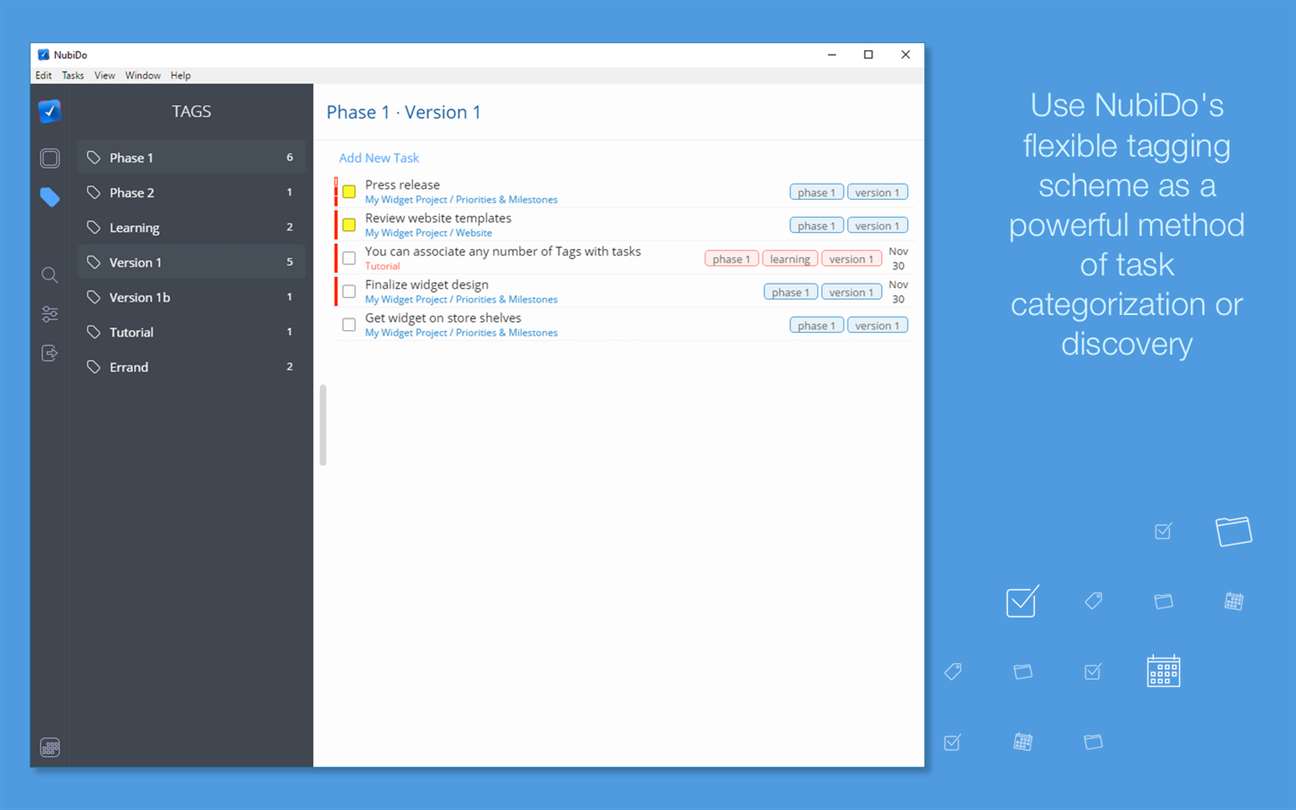Click the tag icon next to Tutorial

94,332
